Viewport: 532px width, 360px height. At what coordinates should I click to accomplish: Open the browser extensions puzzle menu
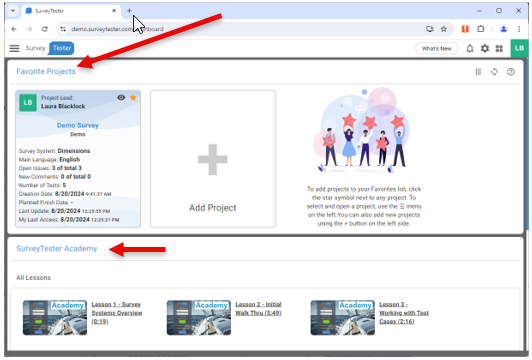coord(480,29)
